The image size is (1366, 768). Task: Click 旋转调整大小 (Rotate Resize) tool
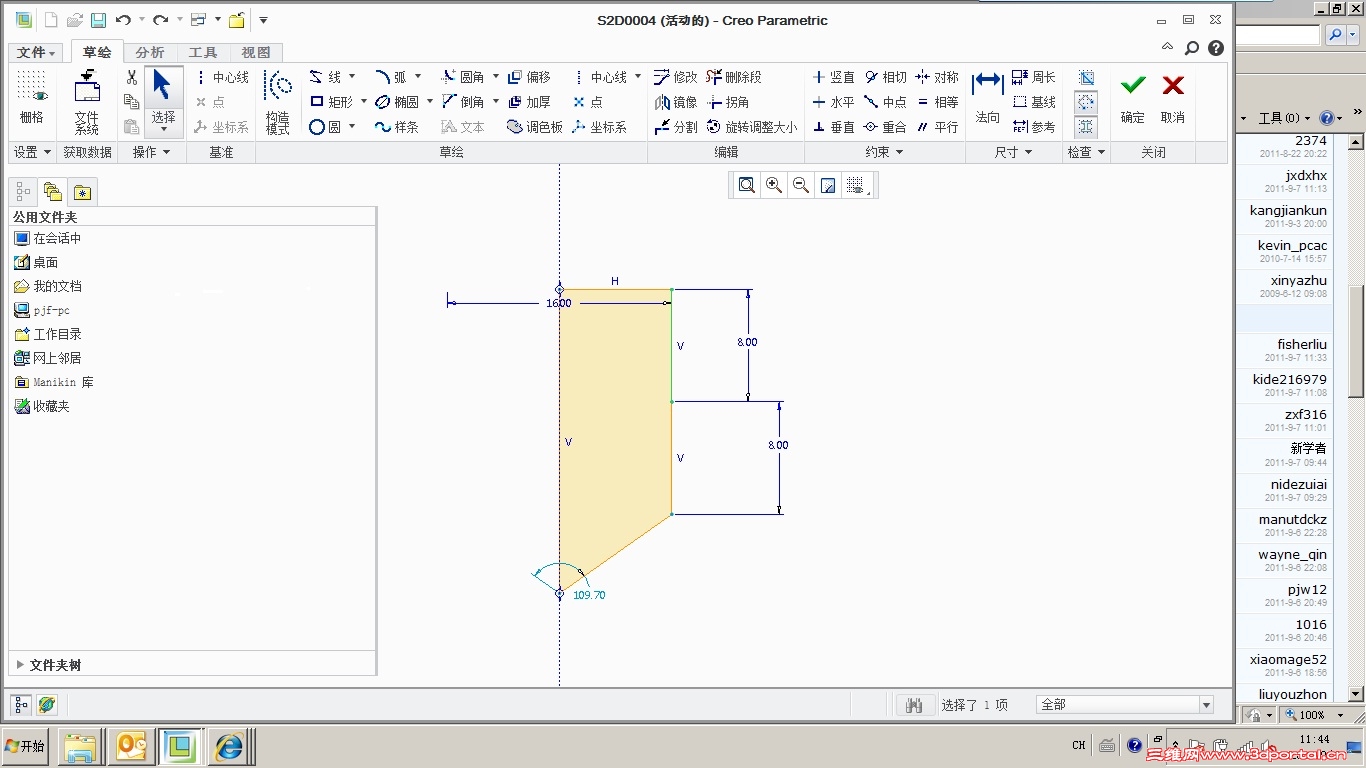[752, 127]
